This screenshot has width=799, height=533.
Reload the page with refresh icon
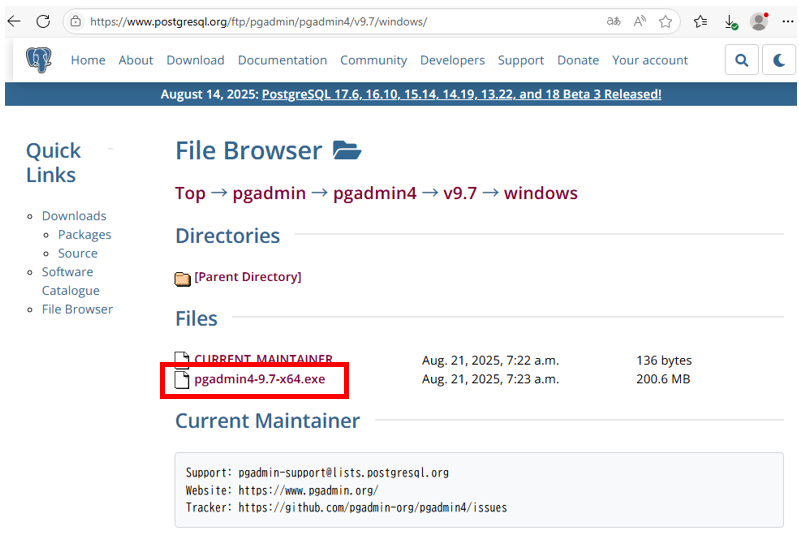click(x=43, y=21)
